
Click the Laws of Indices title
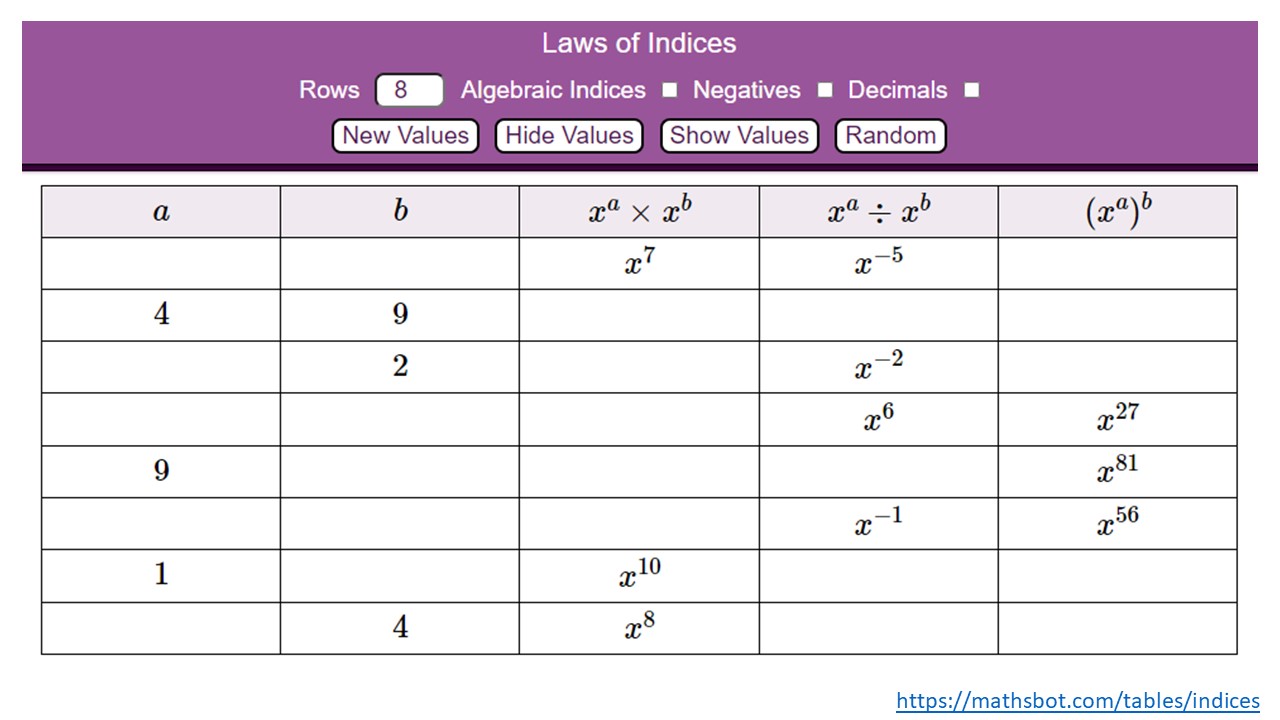coord(639,43)
